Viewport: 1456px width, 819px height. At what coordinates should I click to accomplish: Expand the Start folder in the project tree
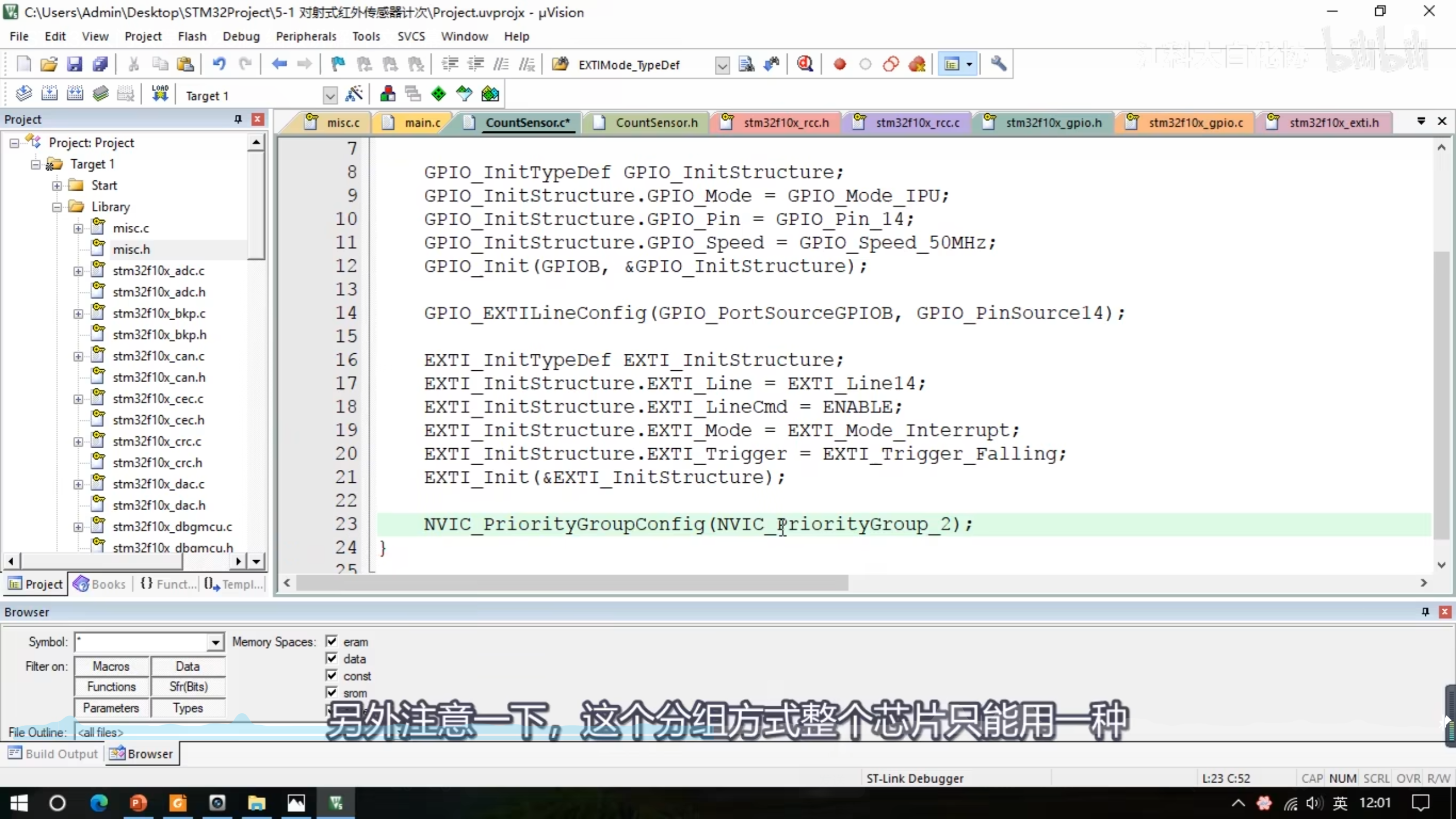pos(57,186)
